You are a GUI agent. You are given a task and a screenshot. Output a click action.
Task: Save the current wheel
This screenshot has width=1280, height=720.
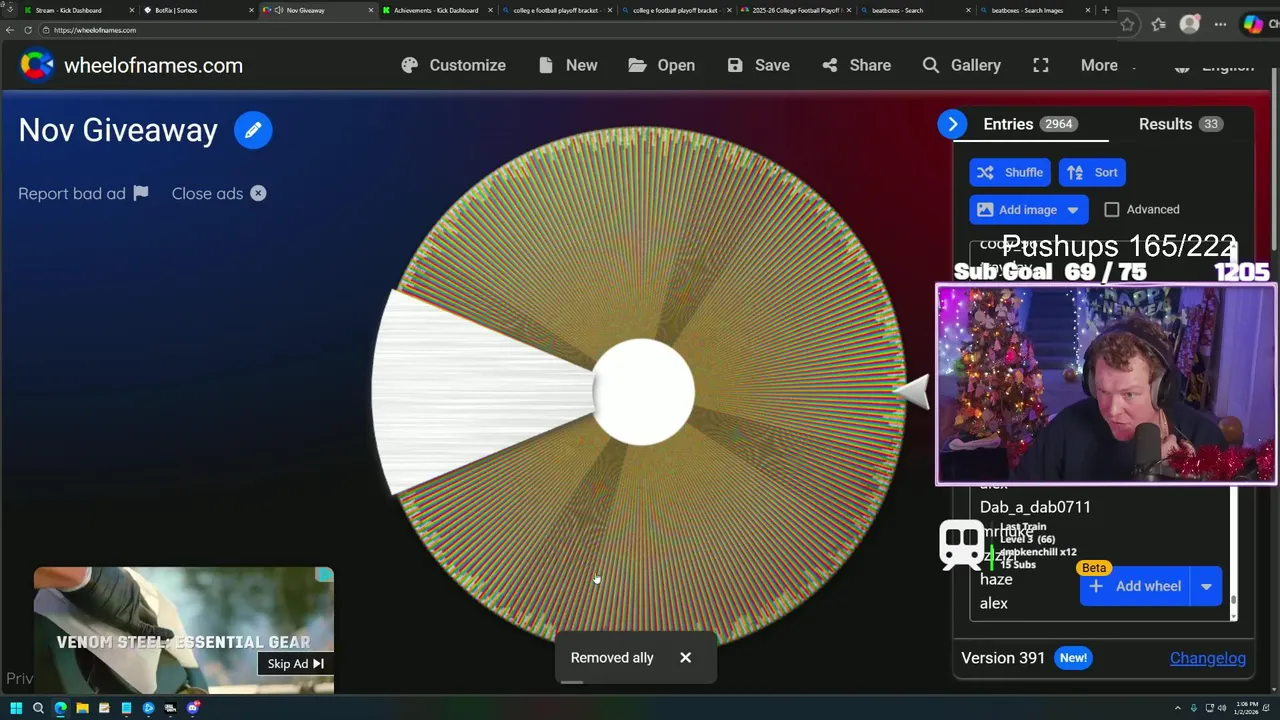[x=759, y=65]
